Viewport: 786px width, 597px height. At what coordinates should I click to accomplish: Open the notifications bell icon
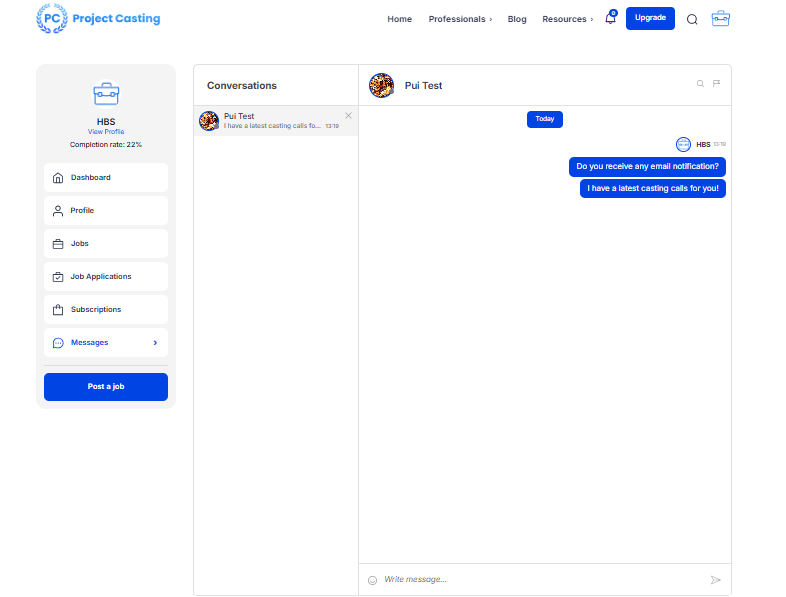coord(610,19)
